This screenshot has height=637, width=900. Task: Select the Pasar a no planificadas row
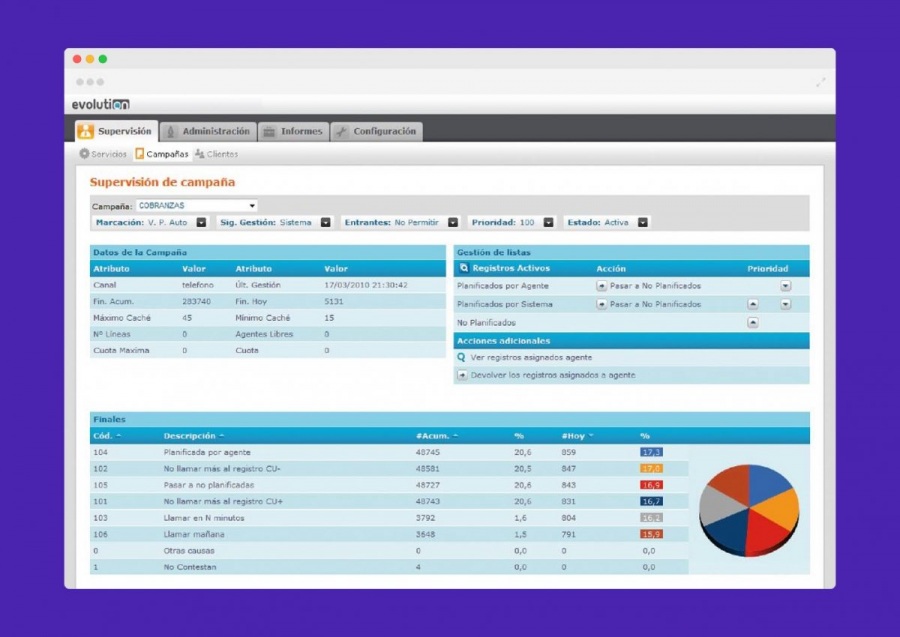coord(389,485)
